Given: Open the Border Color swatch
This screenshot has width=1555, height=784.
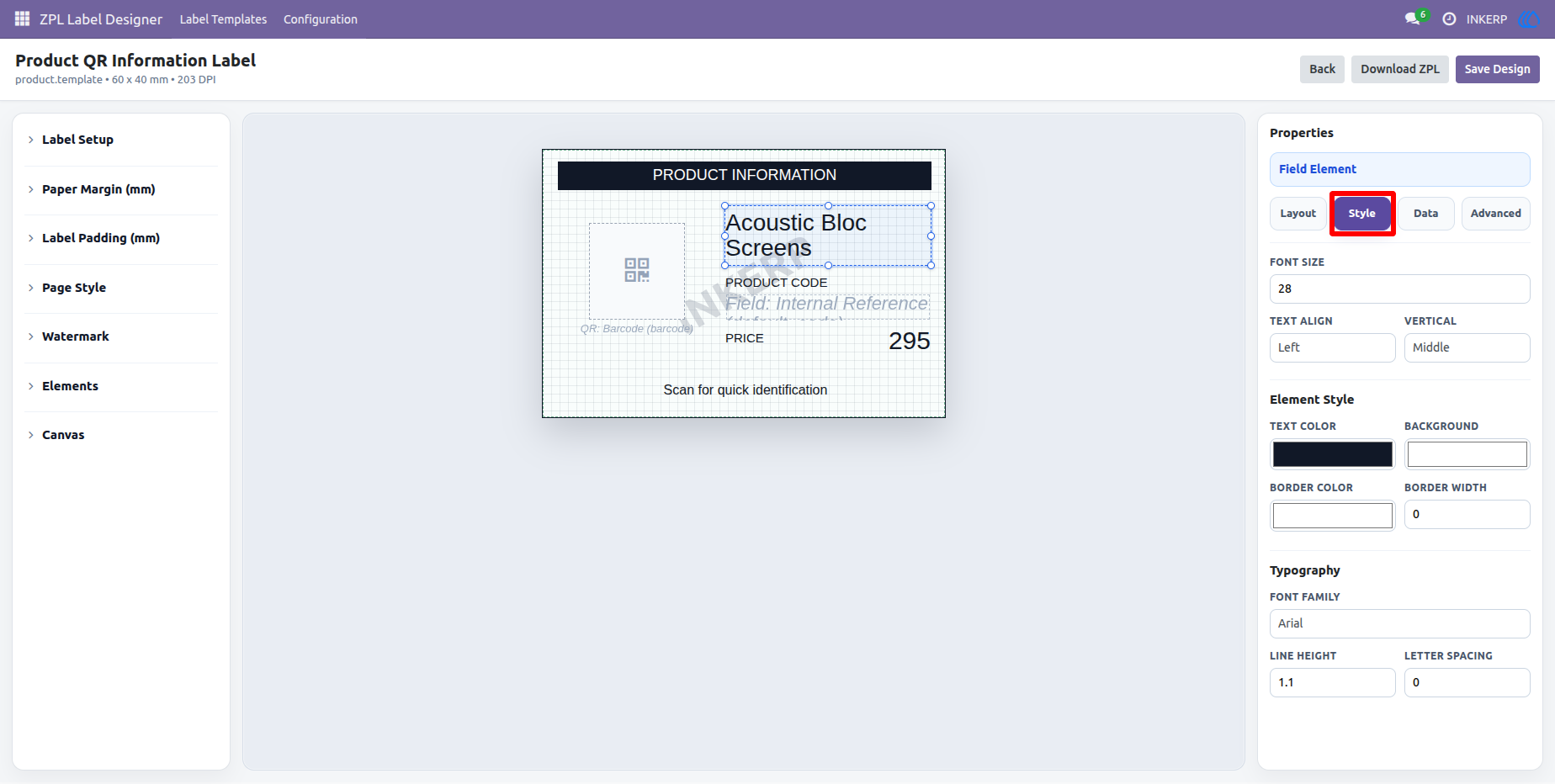Looking at the screenshot, I should (1332, 516).
